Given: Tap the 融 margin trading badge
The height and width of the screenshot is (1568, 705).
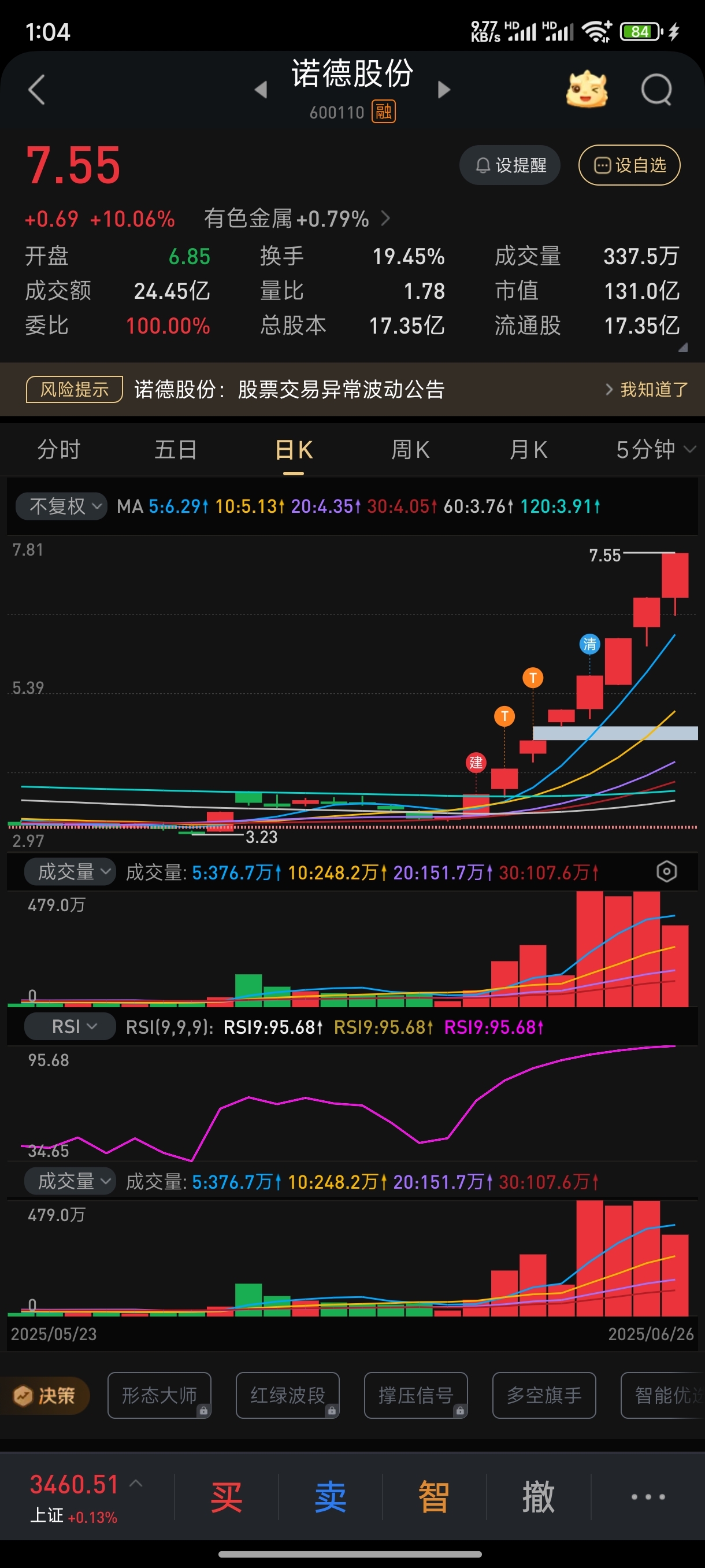Looking at the screenshot, I should tap(383, 112).
